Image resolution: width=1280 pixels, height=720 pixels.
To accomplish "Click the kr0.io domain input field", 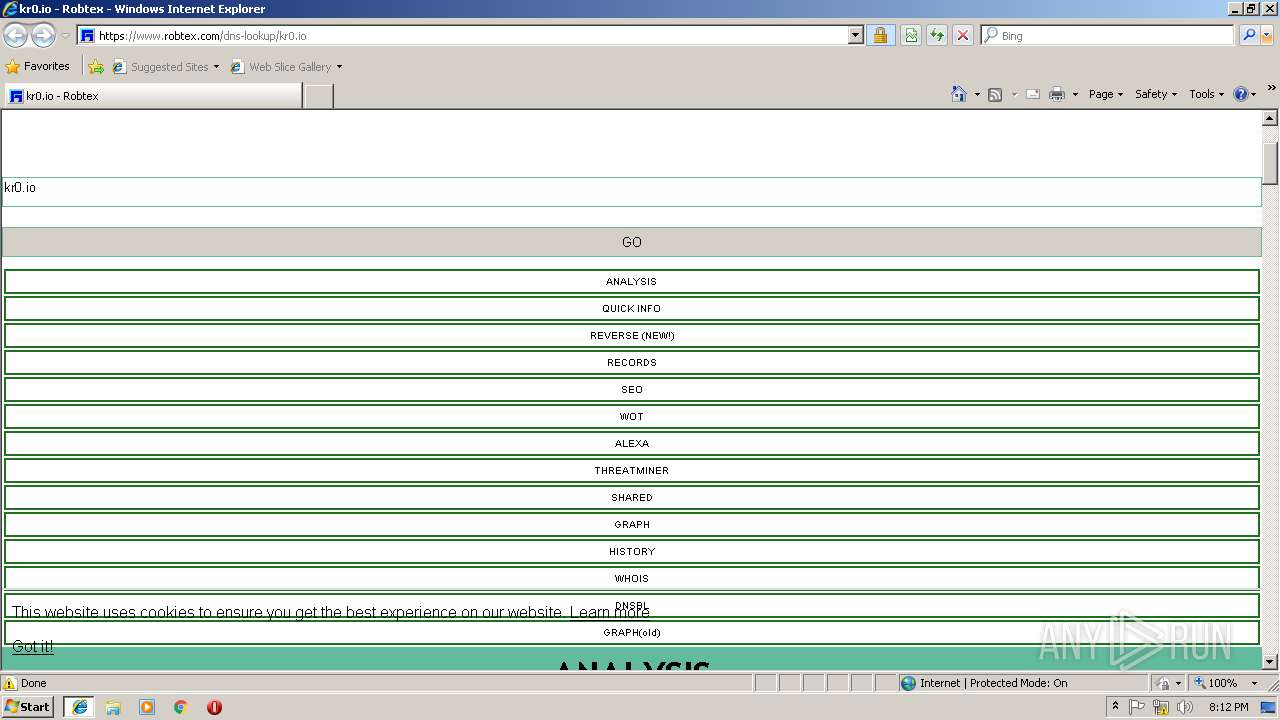I will point(631,192).
